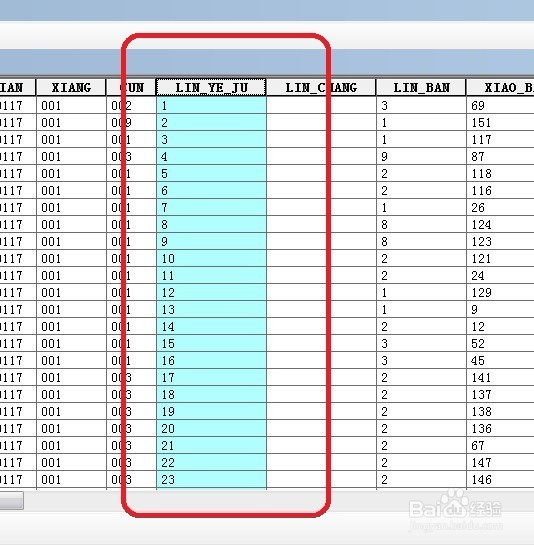Click the XIANG column header
The image size is (534, 545).
[71, 87]
